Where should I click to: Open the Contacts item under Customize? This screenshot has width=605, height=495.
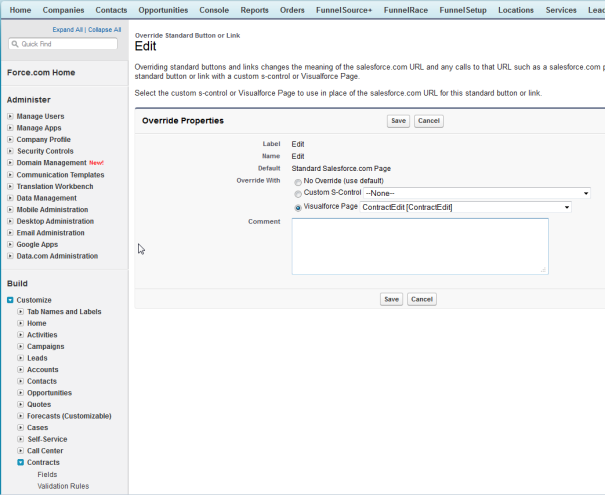(x=42, y=381)
